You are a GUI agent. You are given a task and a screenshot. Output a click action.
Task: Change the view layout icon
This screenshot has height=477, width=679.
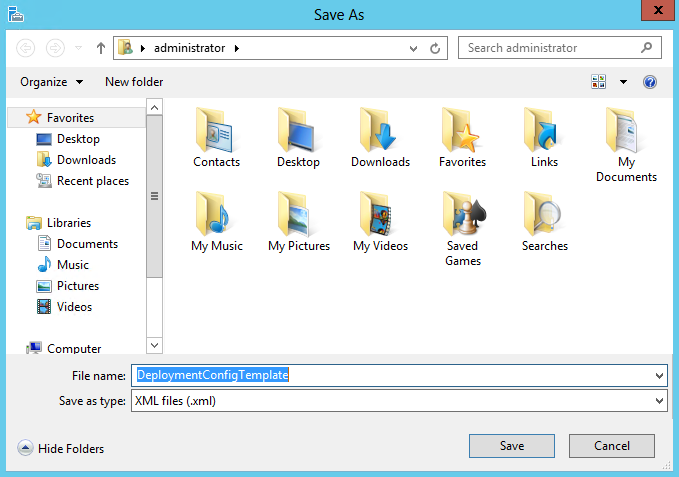(x=598, y=81)
